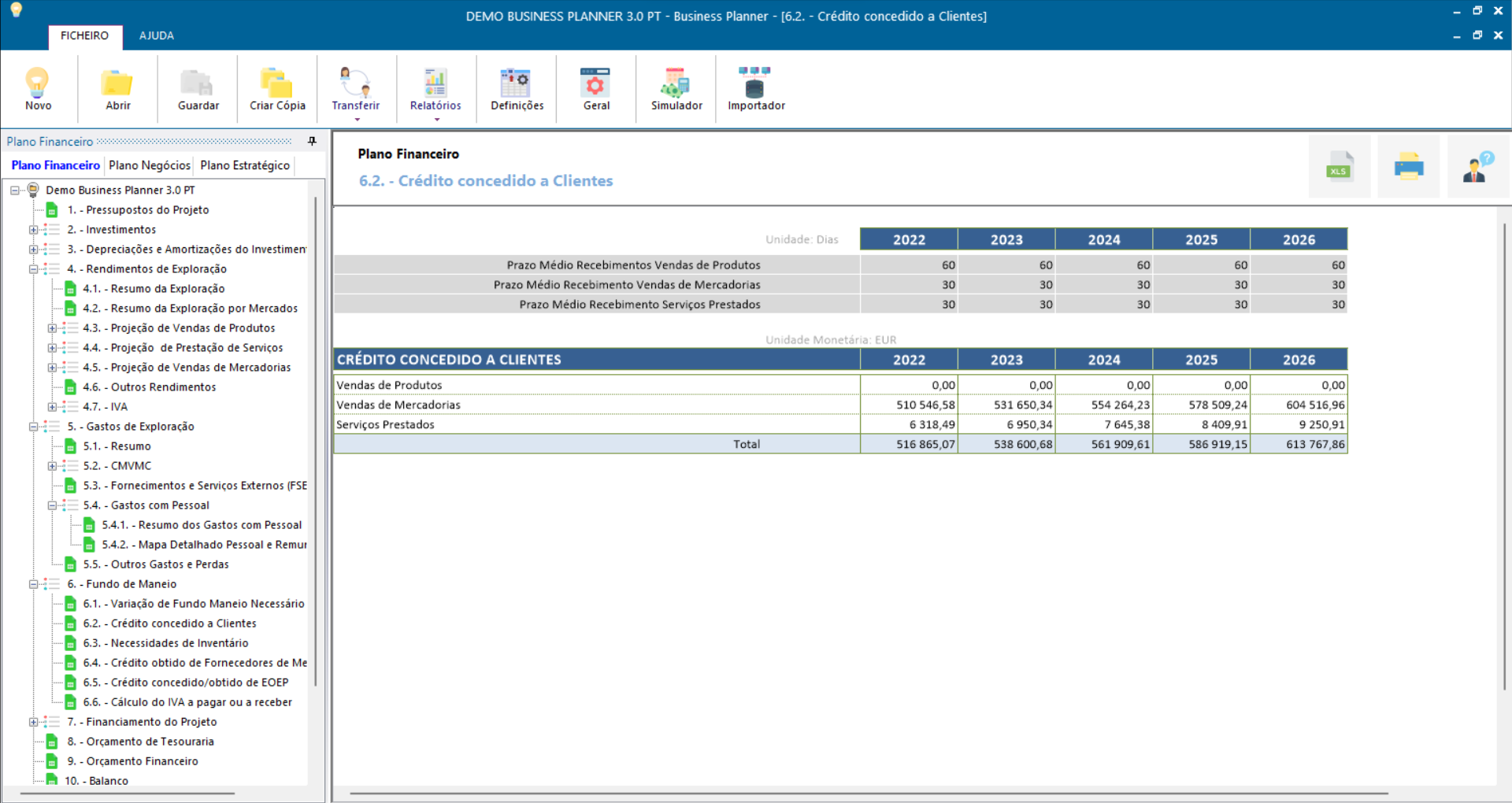Open 1. - Pressupostos do Projeto
The height and width of the screenshot is (803, 1512).
(138, 210)
